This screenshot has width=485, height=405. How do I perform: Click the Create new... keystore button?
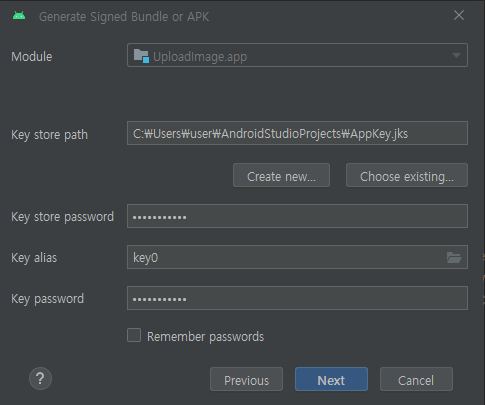[x=281, y=175]
